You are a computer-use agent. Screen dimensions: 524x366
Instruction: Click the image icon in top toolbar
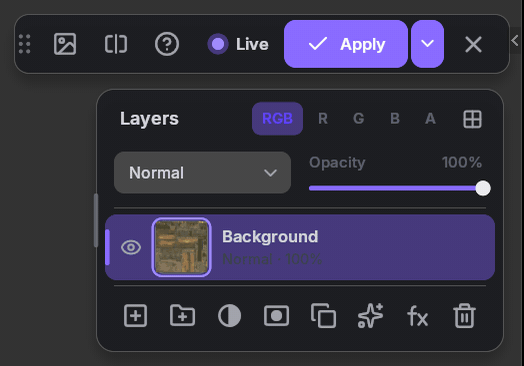tap(65, 44)
